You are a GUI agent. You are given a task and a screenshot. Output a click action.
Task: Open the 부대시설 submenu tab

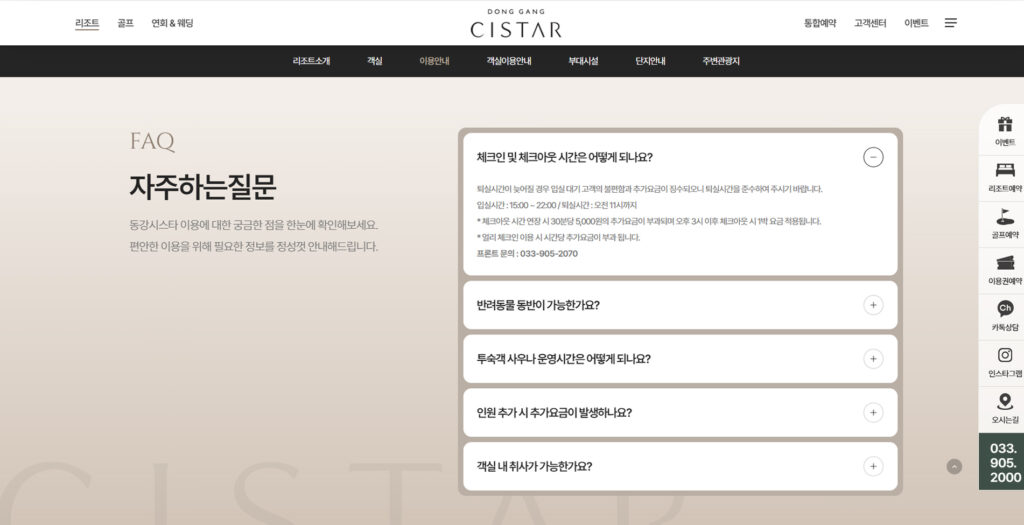tap(583, 61)
